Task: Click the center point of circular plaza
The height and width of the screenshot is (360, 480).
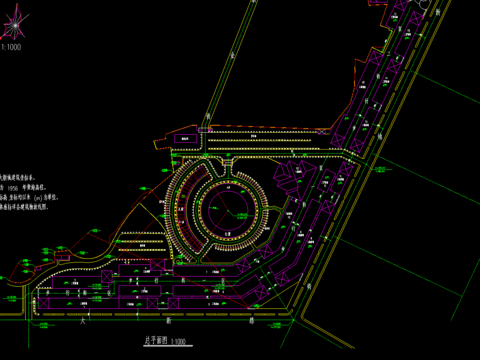Action: tap(228, 210)
